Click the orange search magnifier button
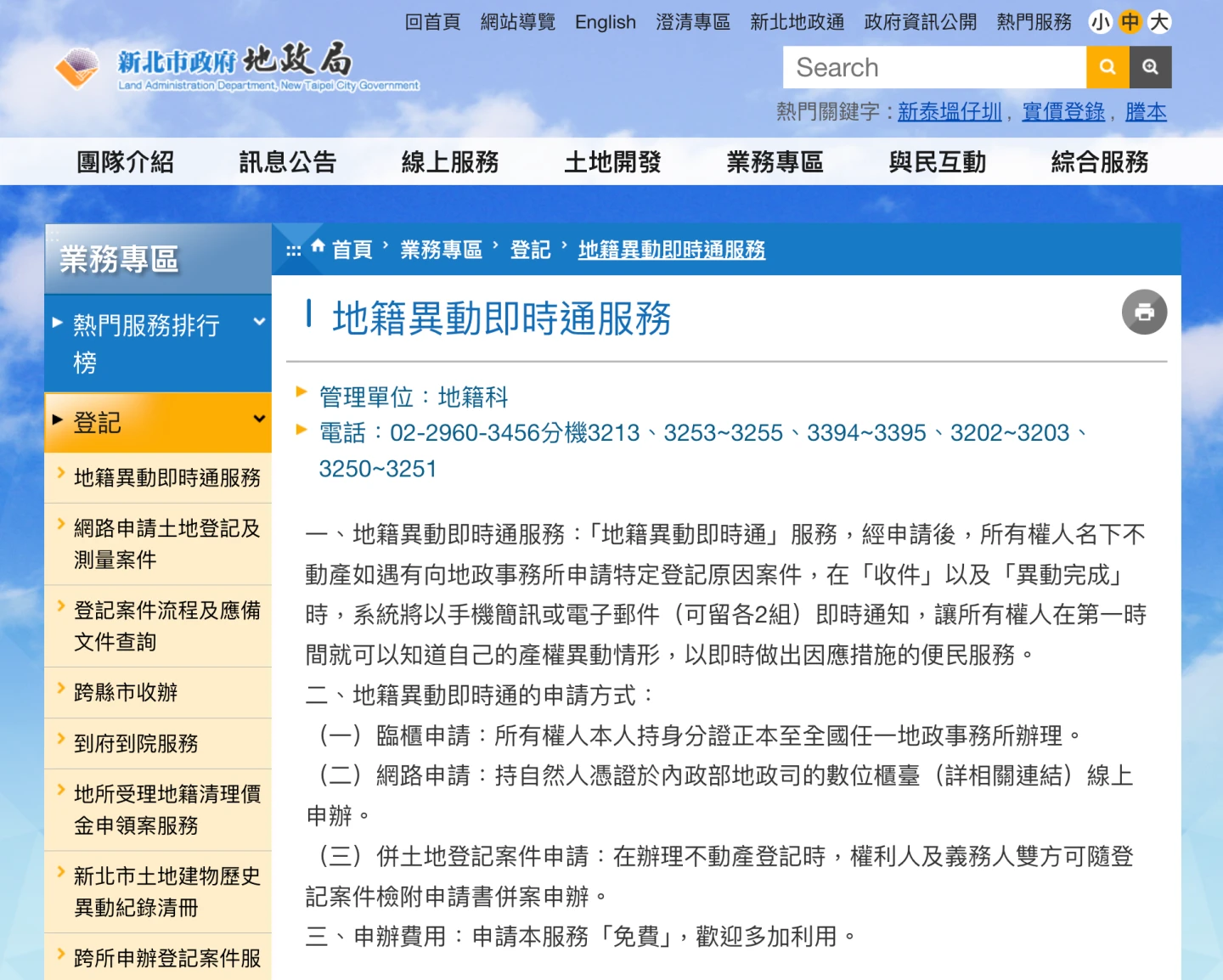 pyautogui.click(x=1107, y=67)
